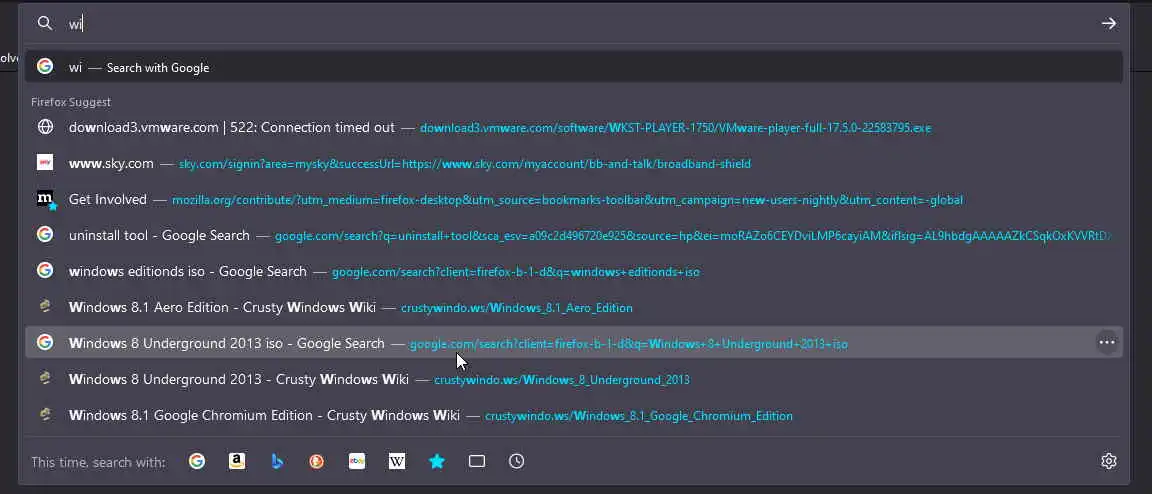Open the download3.vmware.com timed out suggestion
Screen dimensions: 1152x494
click(574, 127)
